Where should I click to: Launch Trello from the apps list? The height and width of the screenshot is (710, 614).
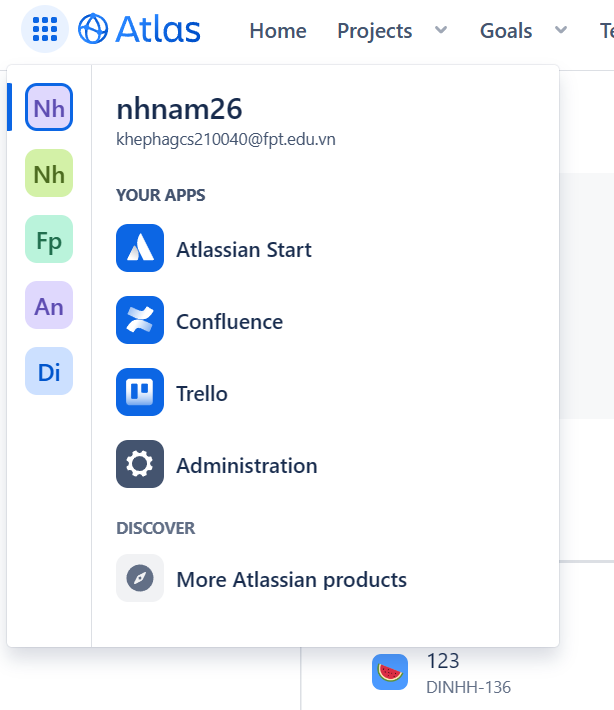point(201,393)
